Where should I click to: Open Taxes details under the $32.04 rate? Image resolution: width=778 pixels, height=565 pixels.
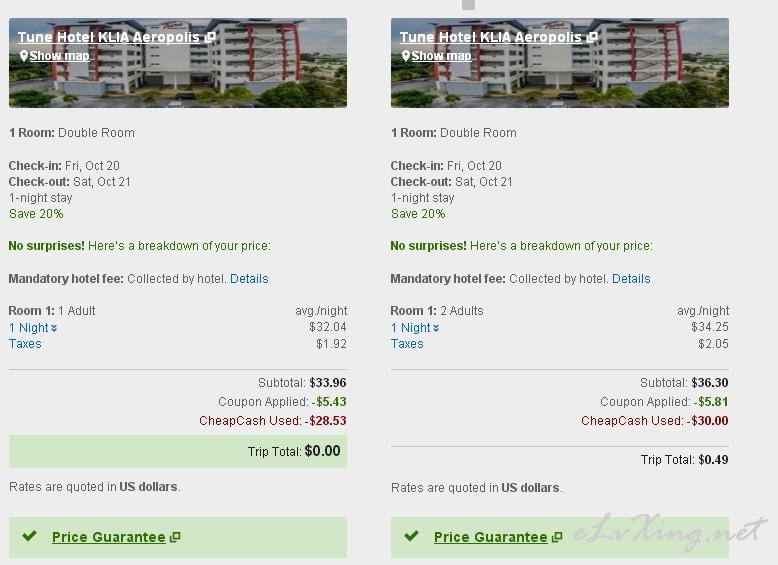point(25,344)
